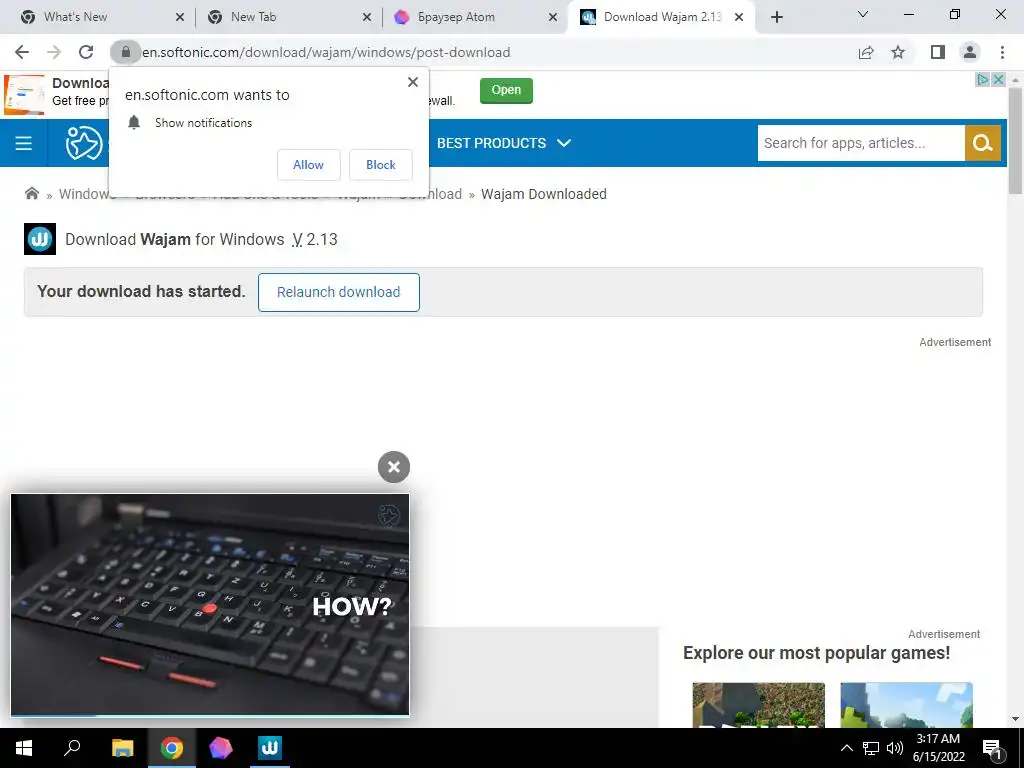This screenshot has height=768, width=1024.
Task: Close the Браузер Atom tab
Action: pos(553,18)
